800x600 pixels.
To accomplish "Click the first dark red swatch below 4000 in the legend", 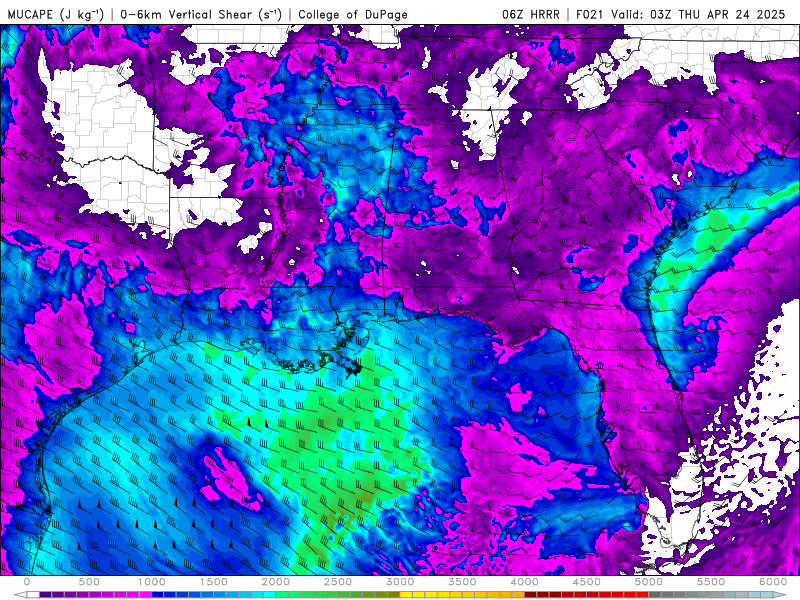I will pos(531,594).
